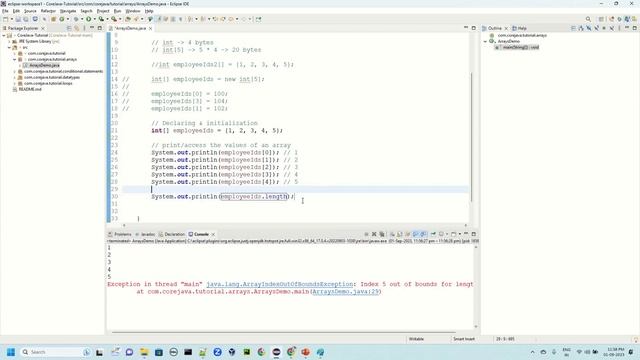Collapse the src folder node

click(x=9, y=47)
